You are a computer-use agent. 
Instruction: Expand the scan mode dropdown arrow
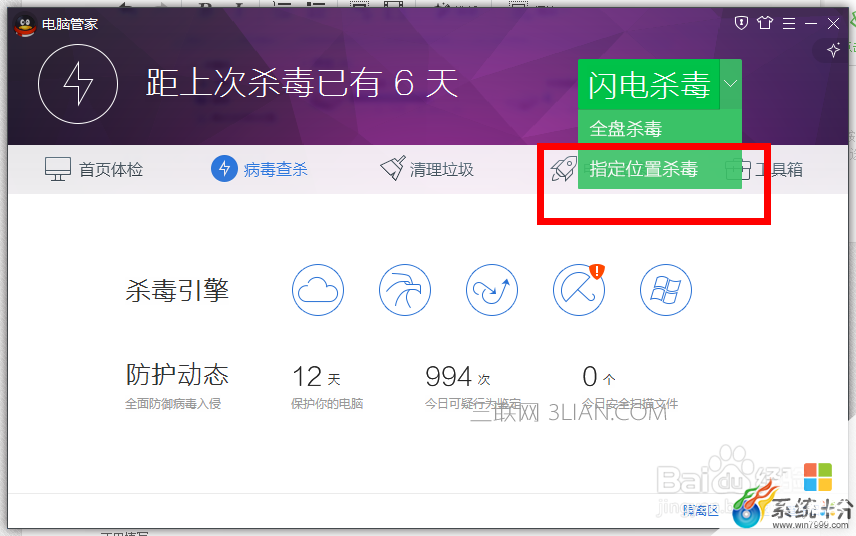pos(731,84)
